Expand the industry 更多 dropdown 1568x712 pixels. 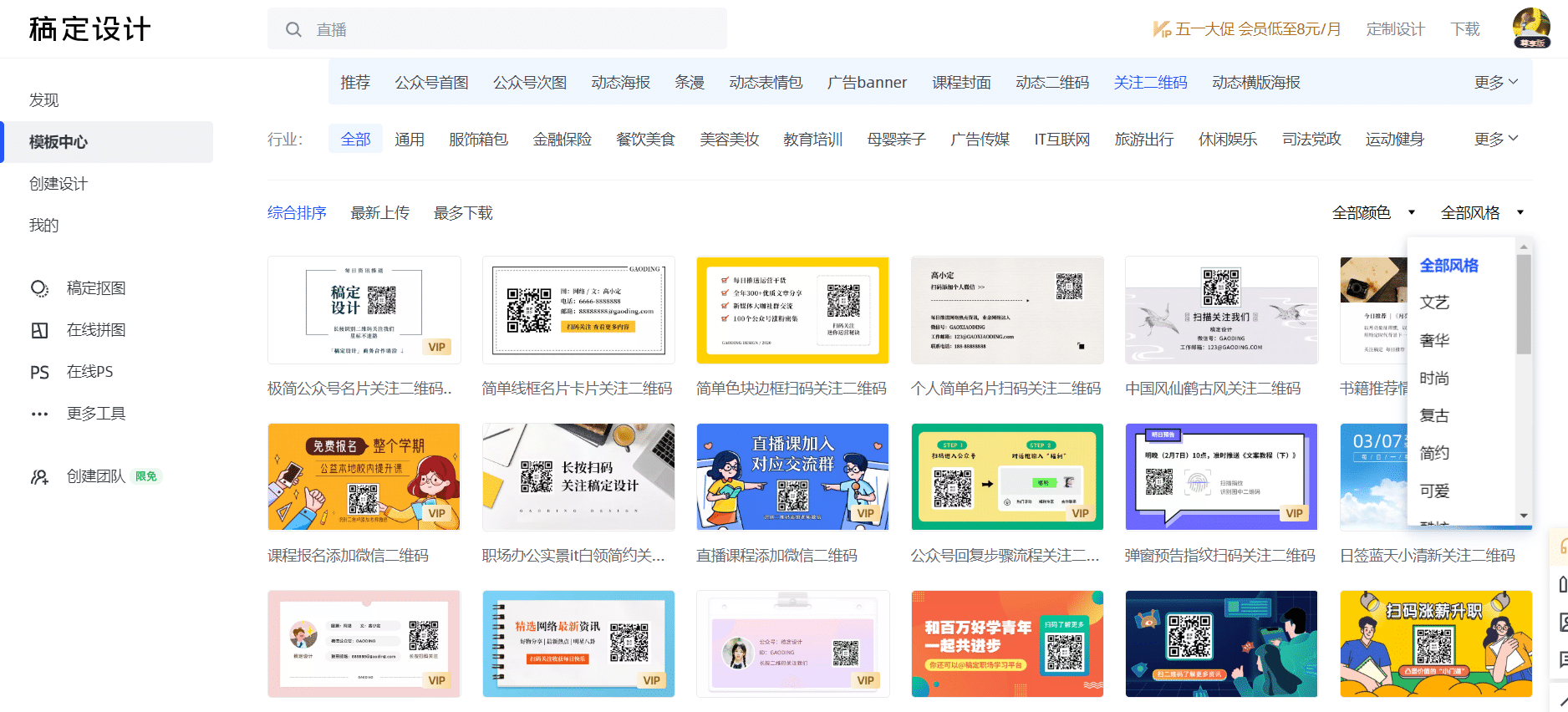pyautogui.click(x=1496, y=139)
